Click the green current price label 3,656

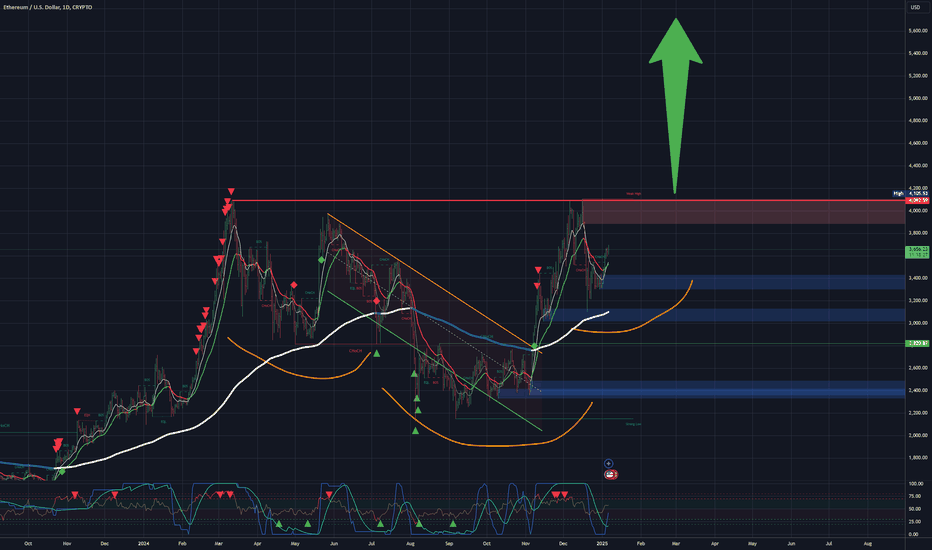click(917, 252)
